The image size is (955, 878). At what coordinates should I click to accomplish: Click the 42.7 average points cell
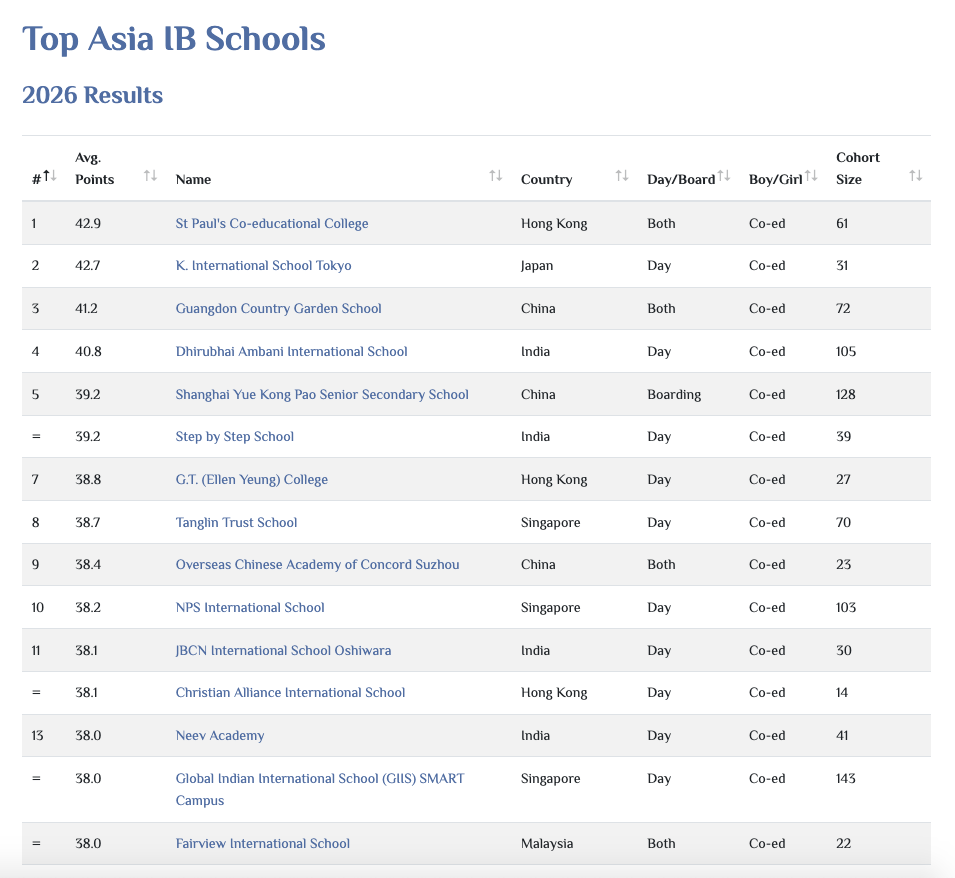(x=88, y=265)
